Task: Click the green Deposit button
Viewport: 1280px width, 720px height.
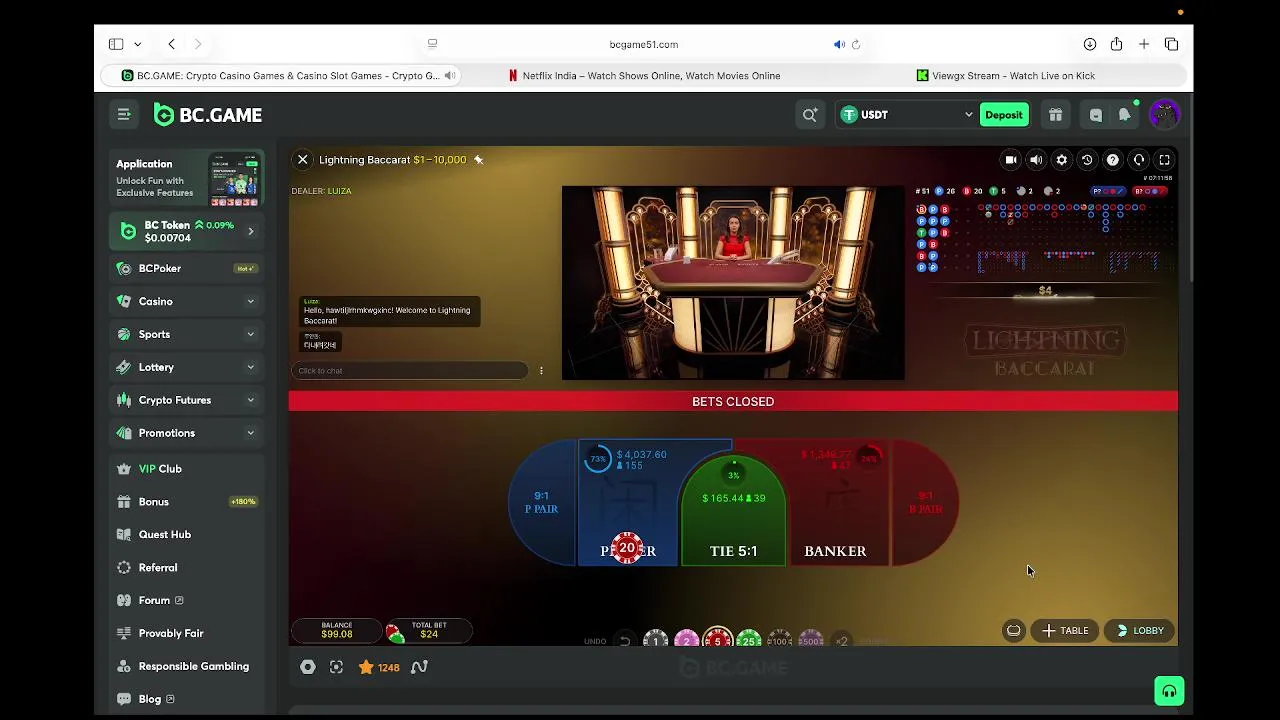Action: coord(1003,115)
